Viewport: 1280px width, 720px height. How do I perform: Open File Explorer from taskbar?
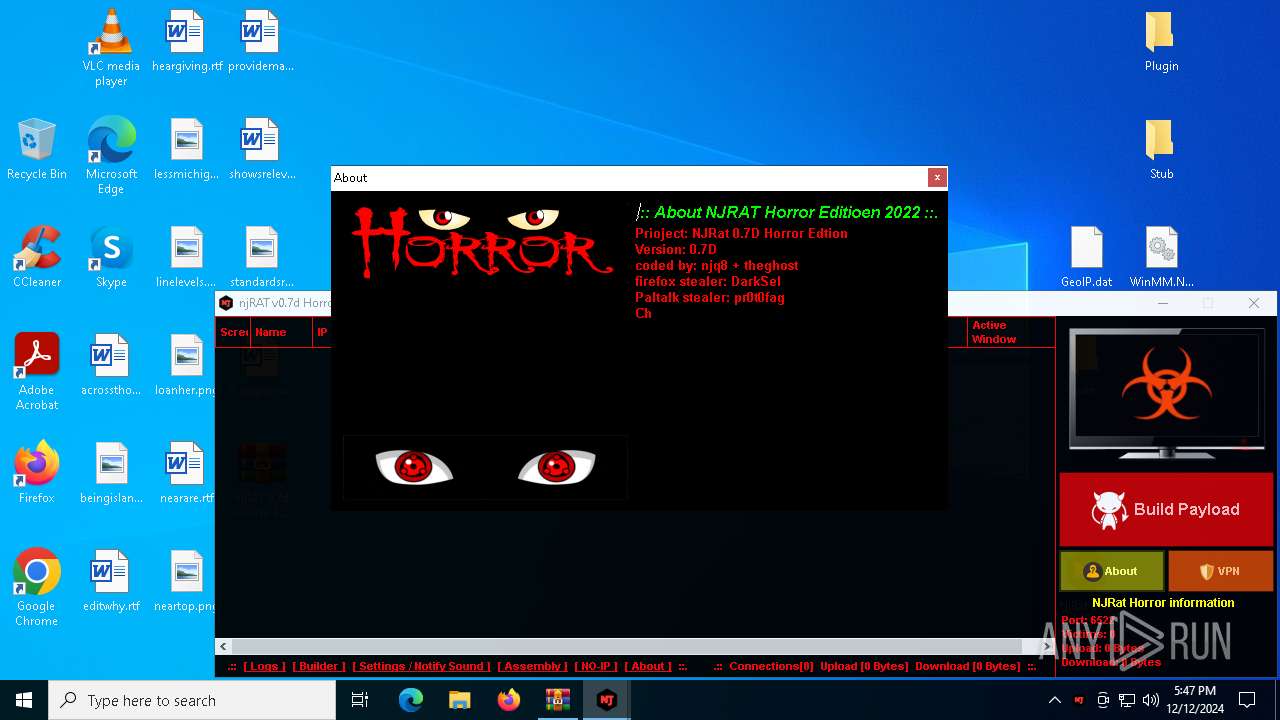(459, 700)
